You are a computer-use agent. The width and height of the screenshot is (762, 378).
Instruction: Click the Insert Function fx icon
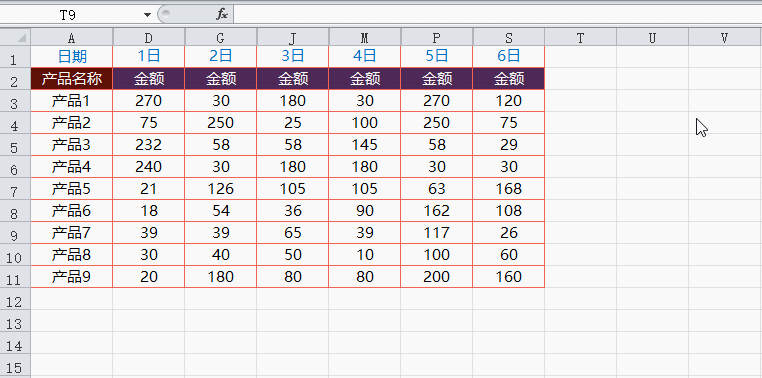[222, 15]
